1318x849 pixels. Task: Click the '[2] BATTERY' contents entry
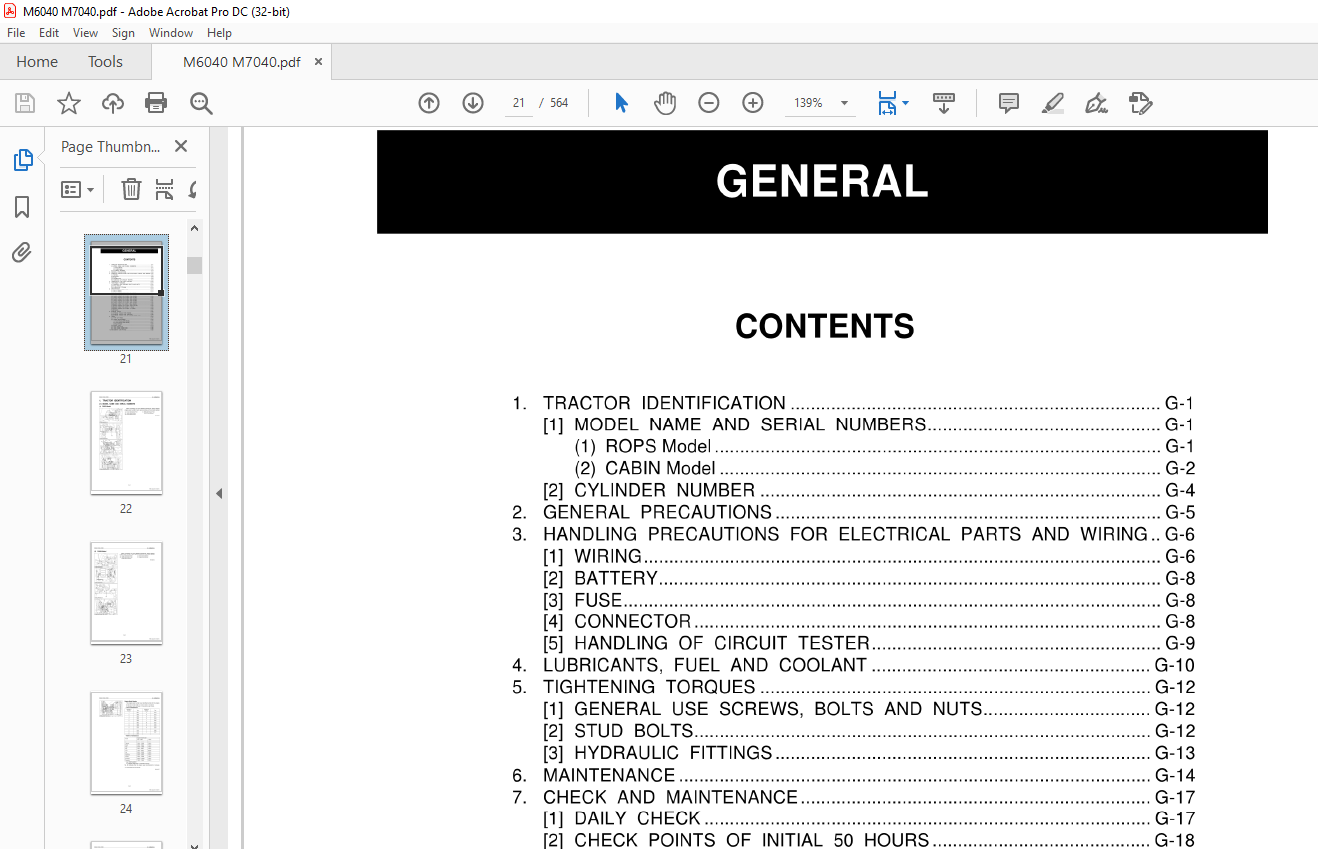[601, 579]
